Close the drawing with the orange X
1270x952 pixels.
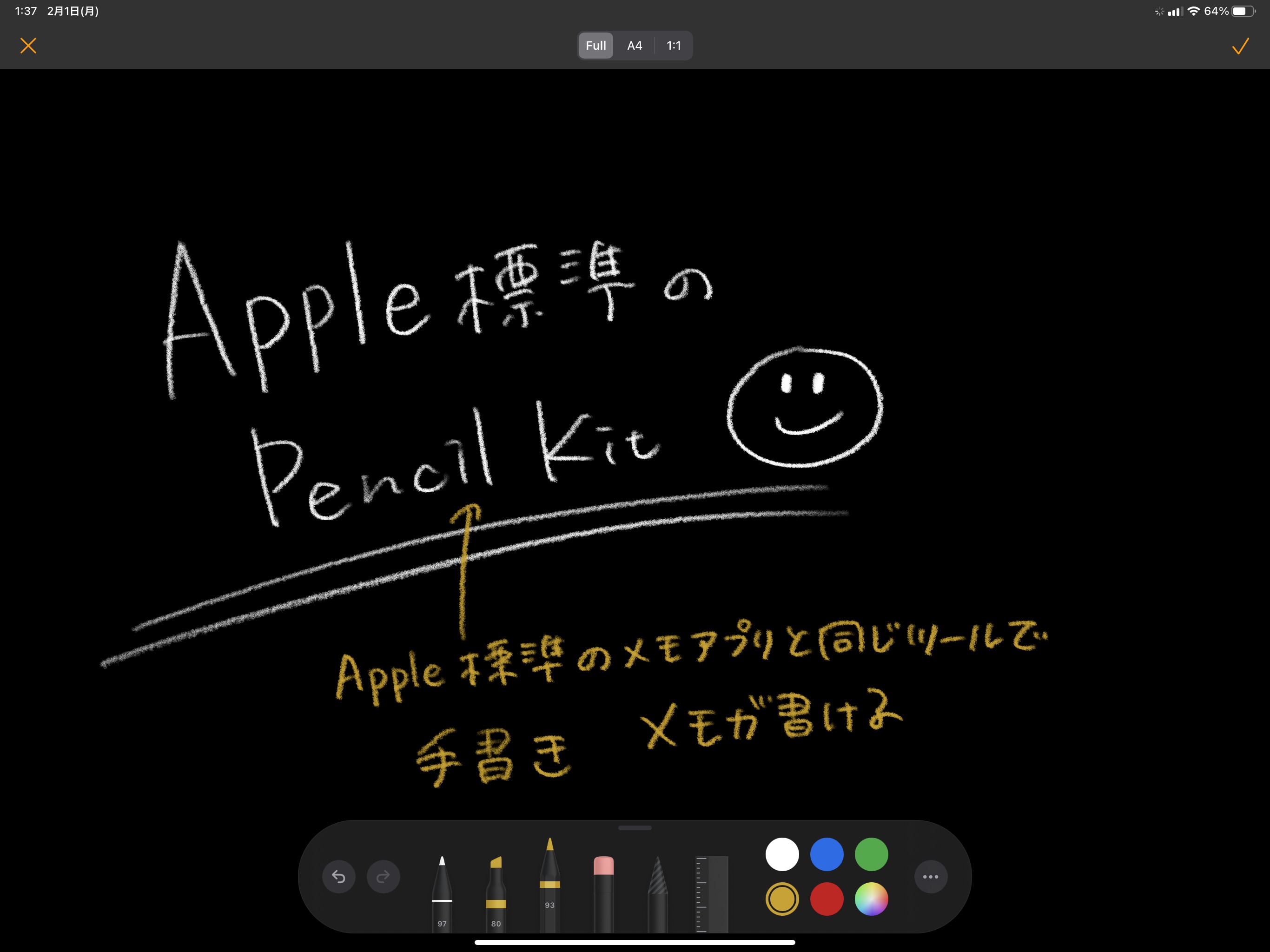[28, 46]
